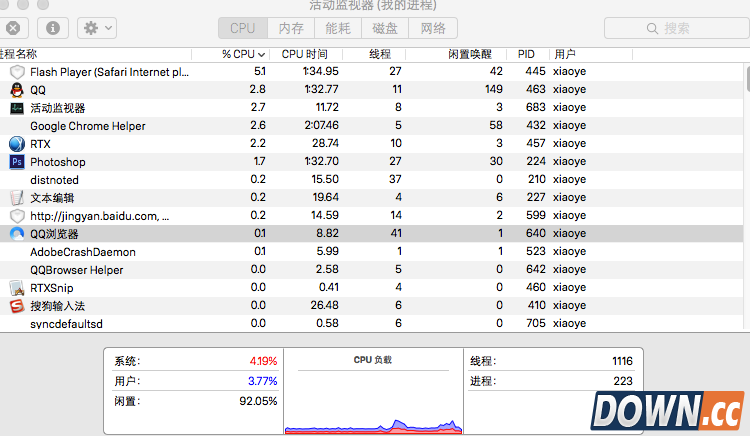750x436 pixels.
Task: Click CPU time 2:07.46
Action: [321, 125]
